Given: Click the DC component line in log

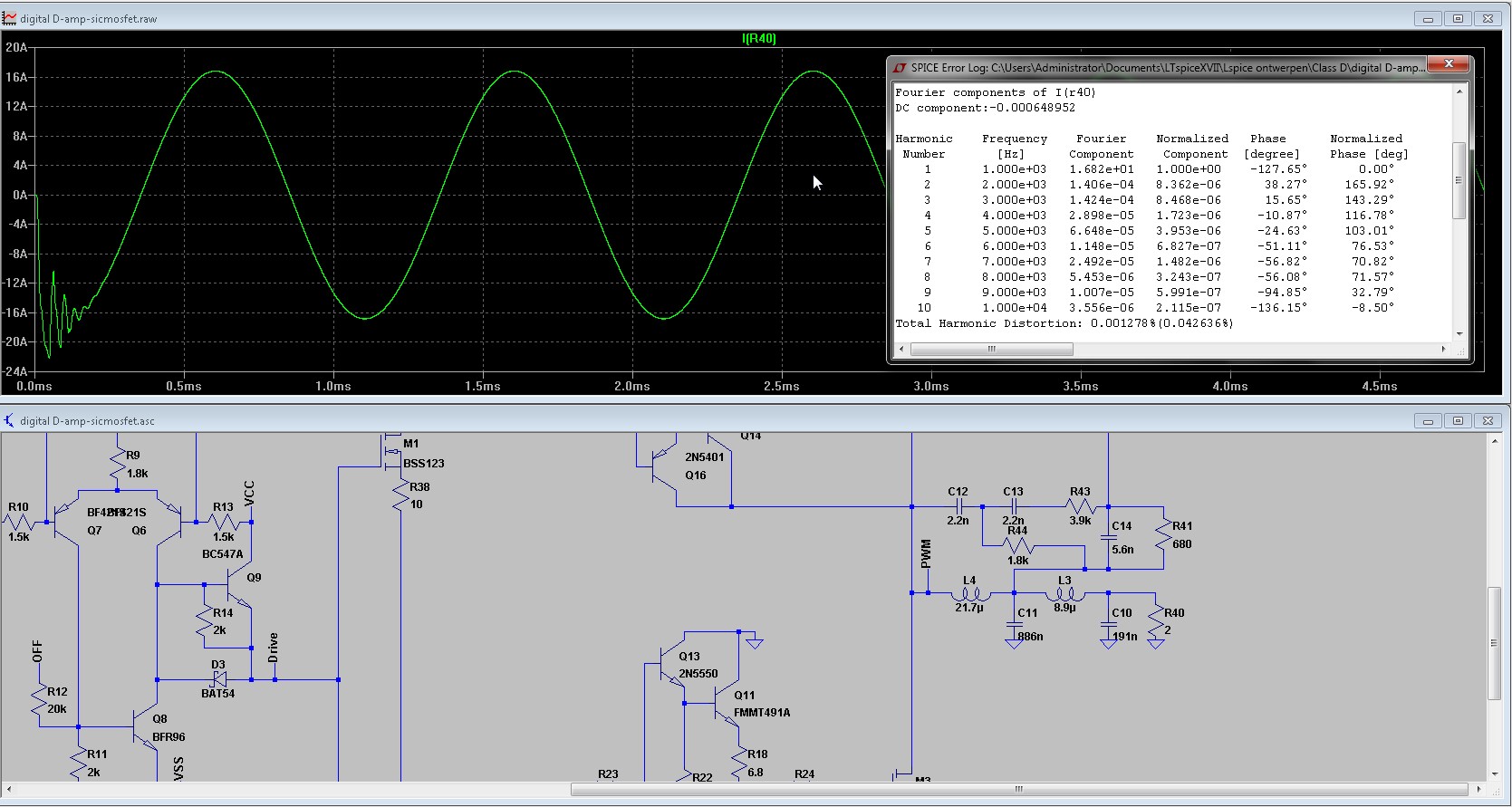Looking at the screenshot, I should point(985,108).
